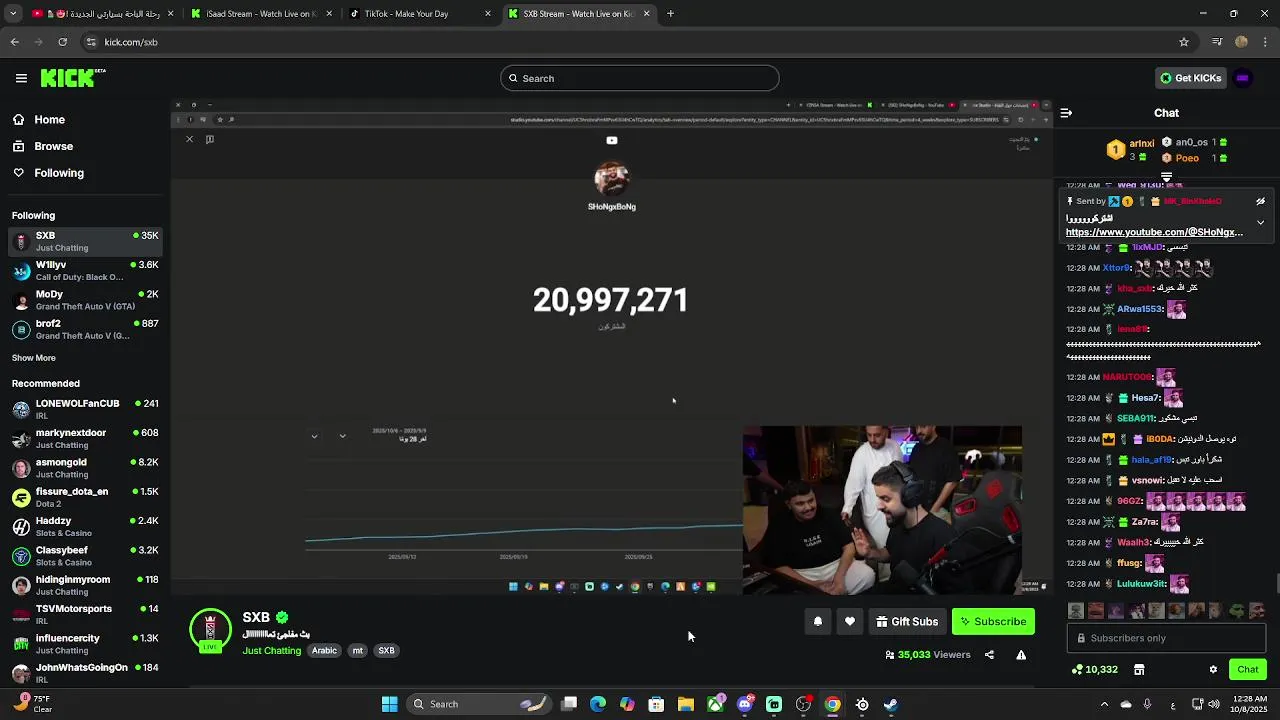
Task: Click the green Subscribe button
Action: (x=993, y=622)
